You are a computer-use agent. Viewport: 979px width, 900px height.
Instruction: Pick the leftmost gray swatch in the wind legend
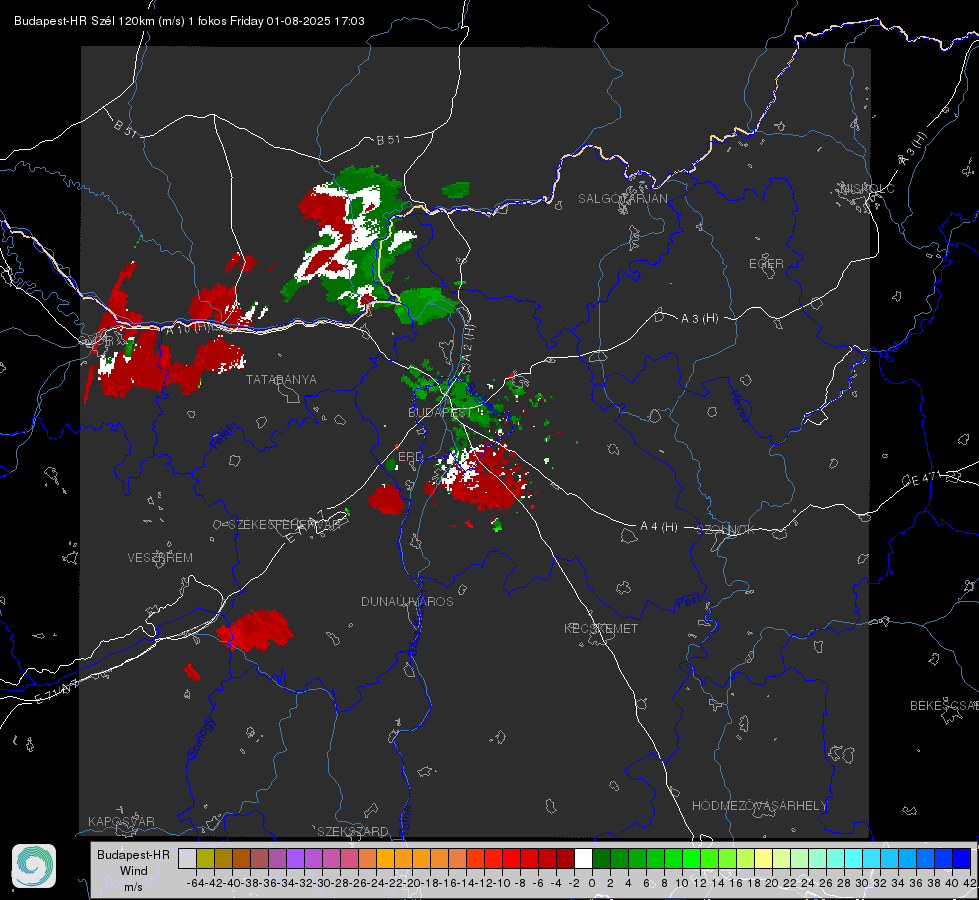click(x=187, y=858)
